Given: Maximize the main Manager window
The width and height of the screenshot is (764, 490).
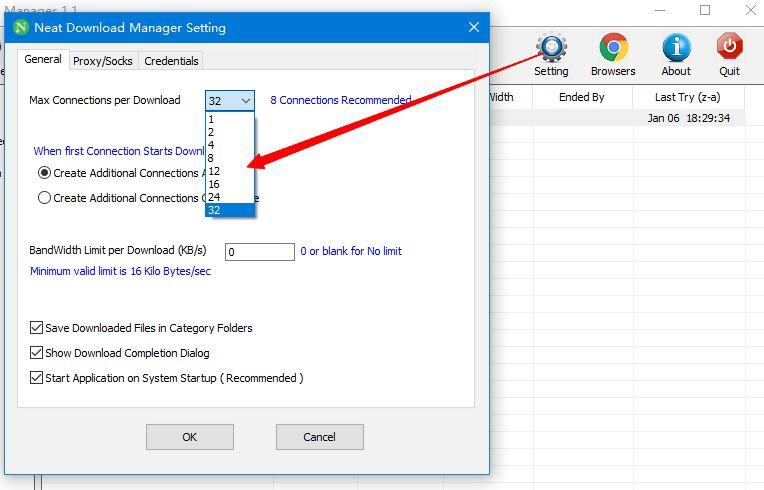Looking at the screenshot, I should (705, 10).
